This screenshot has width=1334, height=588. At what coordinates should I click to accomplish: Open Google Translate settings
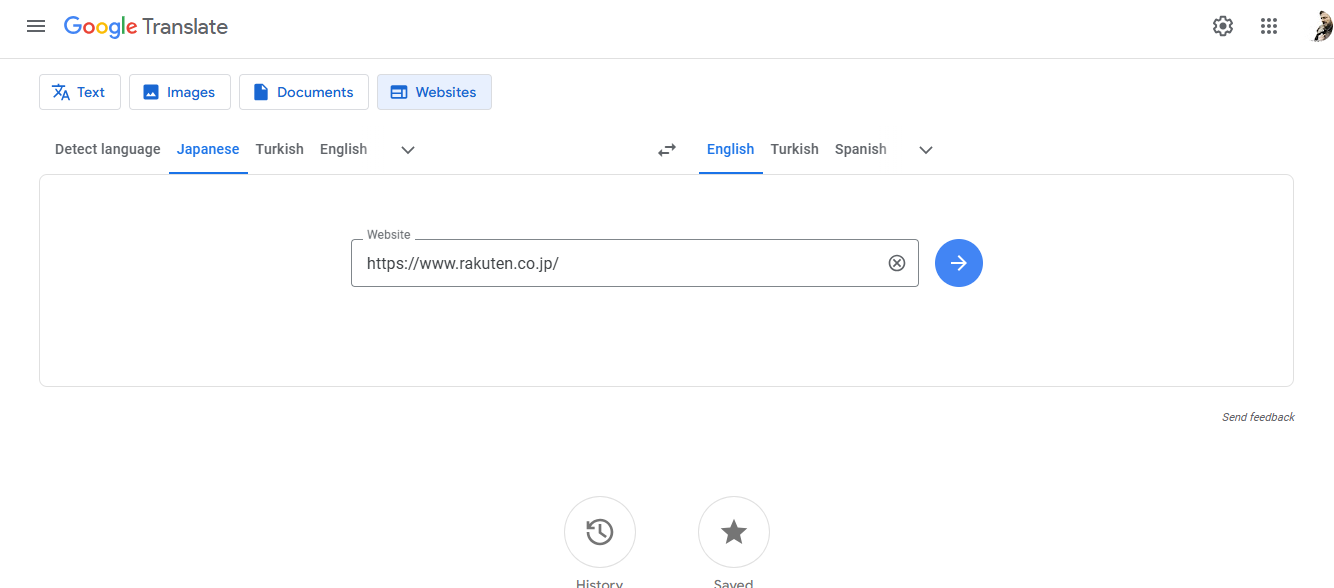click(x=1222, y=26)
